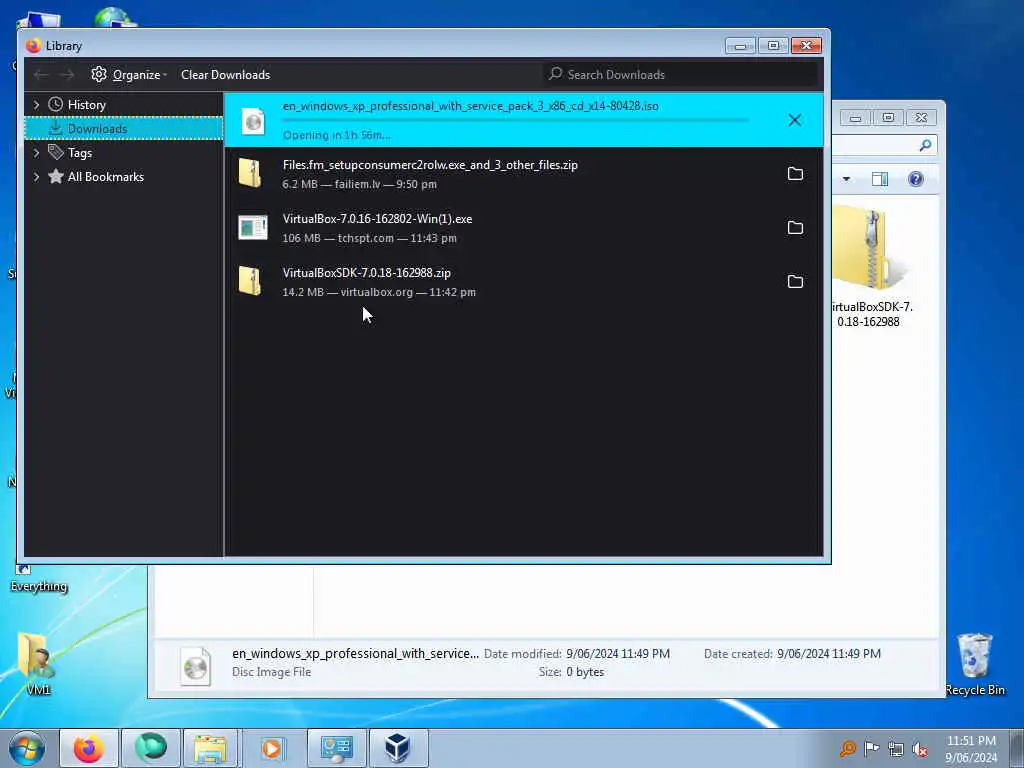
Task: Click the disc image icon of the ISO download
Action: tap(253, 121)
